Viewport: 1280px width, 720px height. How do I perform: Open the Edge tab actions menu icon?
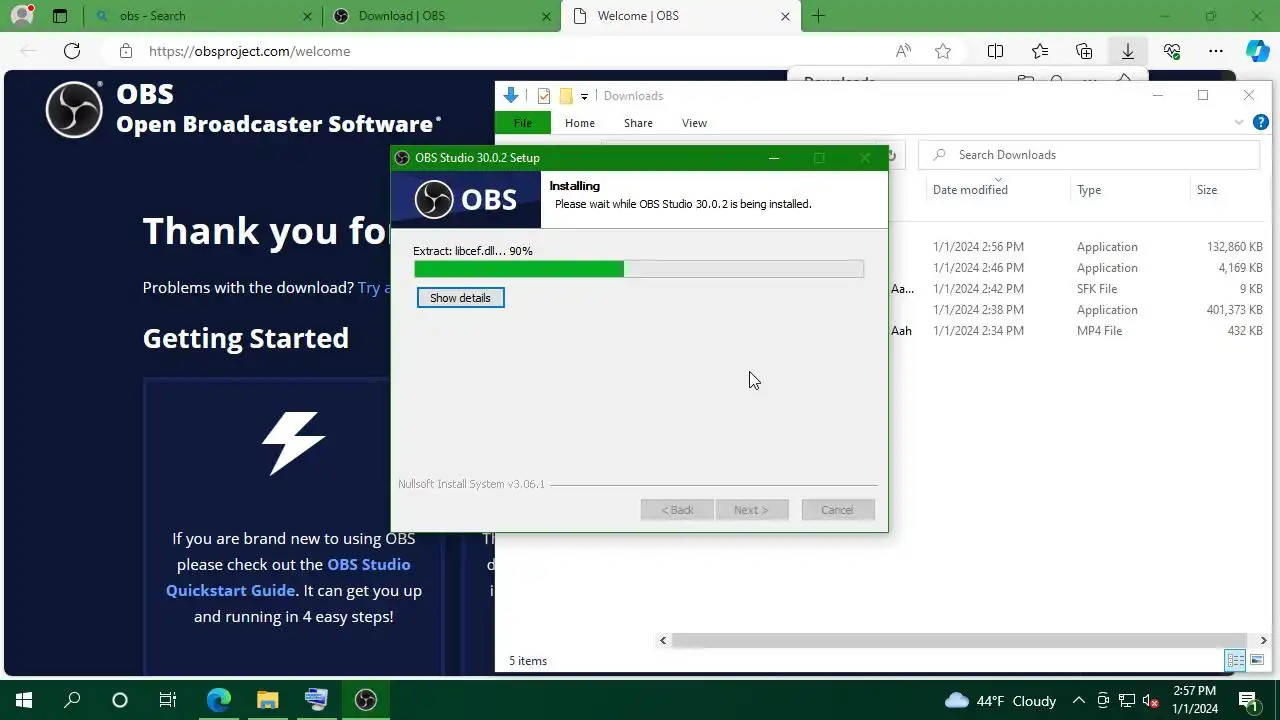pos(60,16)
